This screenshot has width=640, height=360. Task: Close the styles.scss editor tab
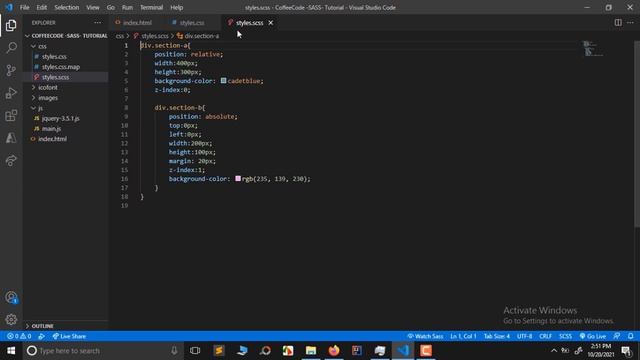271,23
